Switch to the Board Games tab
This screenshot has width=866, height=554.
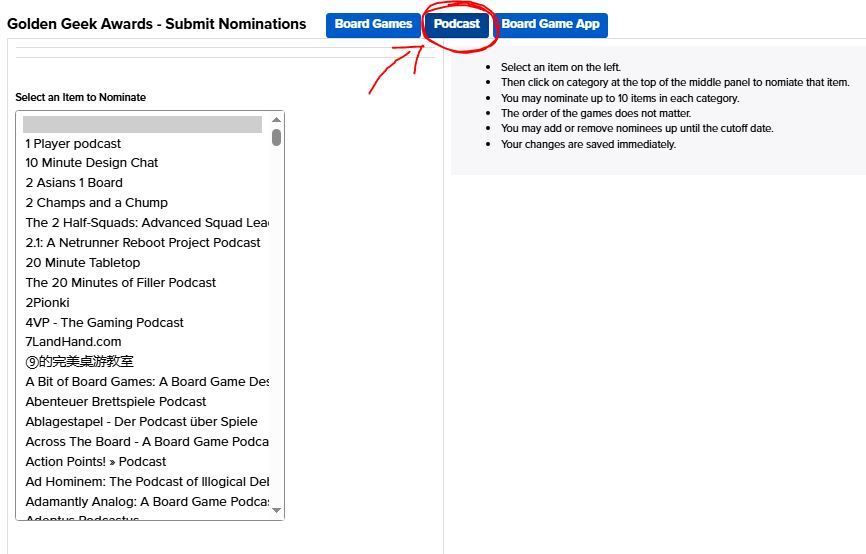point(373,25)
